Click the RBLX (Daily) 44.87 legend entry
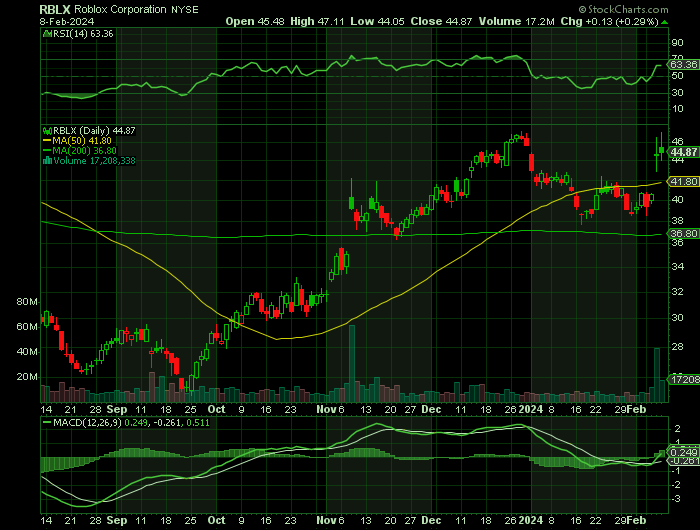Image resolution: width=700 pixels, height=530 pixels. (x=94, y=131)
